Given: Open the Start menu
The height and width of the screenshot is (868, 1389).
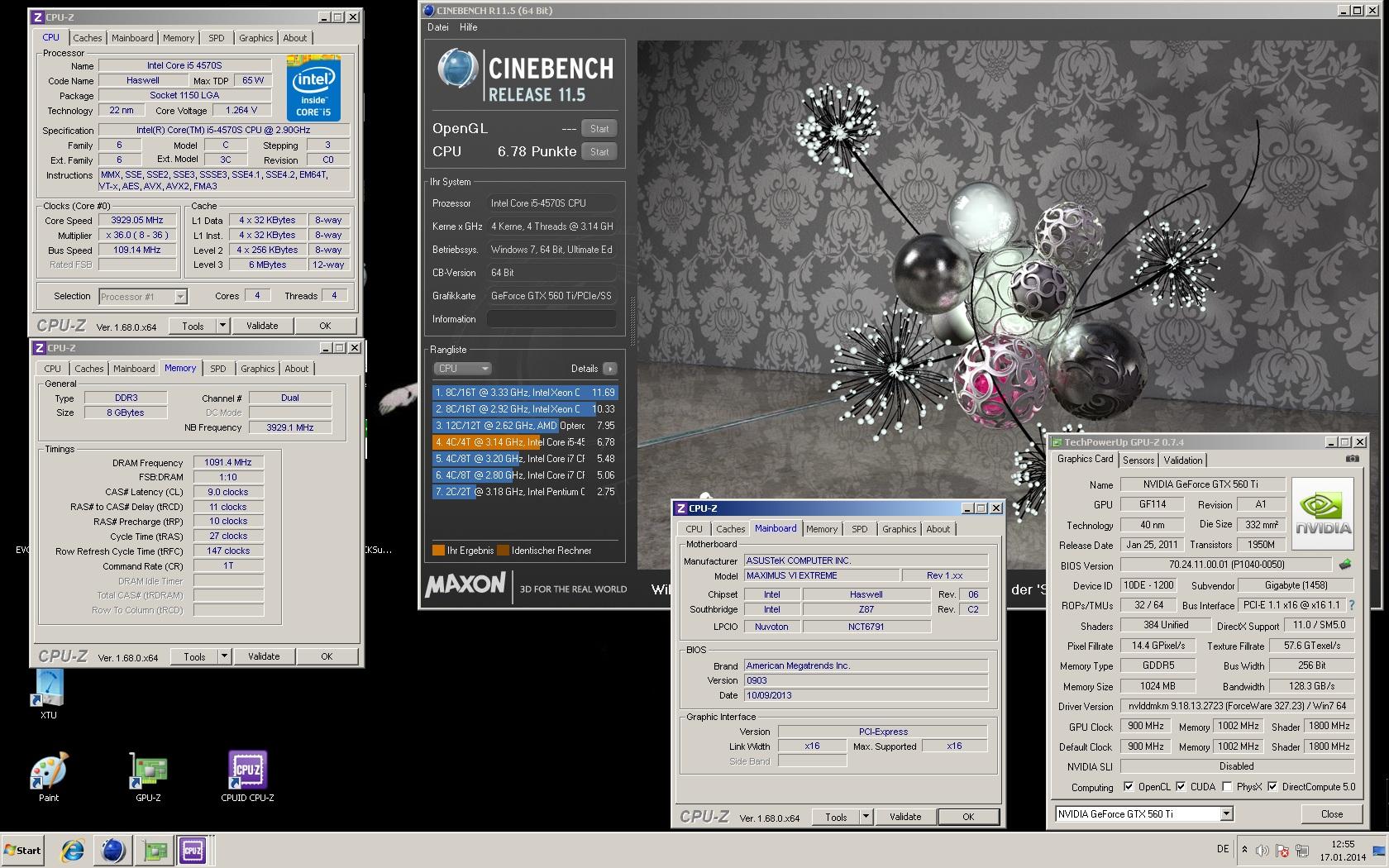Looking at the screenshot, I should pos(23,850).
